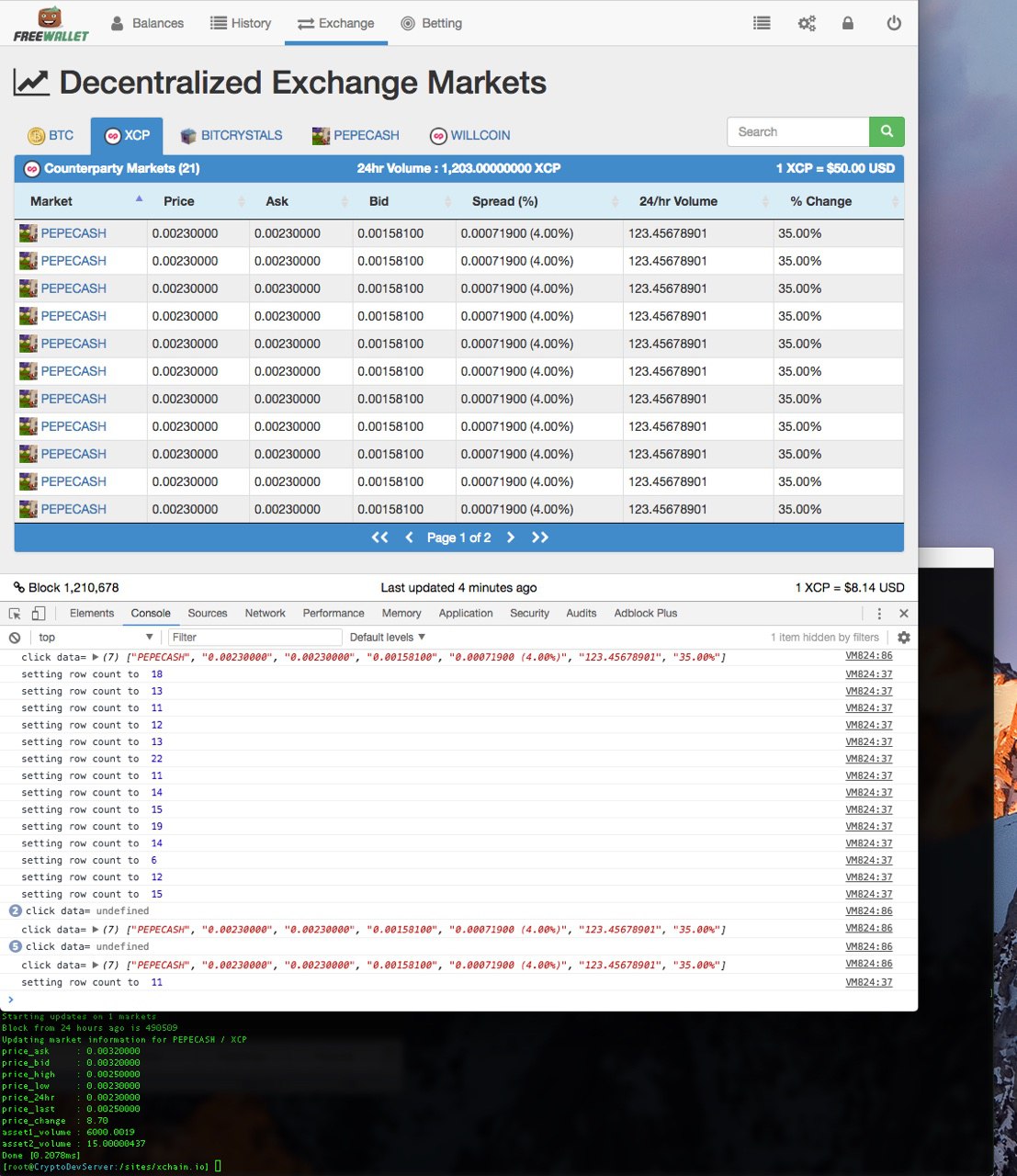Screen dimensions: 1017x1176
Task: Switch to the BTC market tab
Action: (x=51, y=135)
